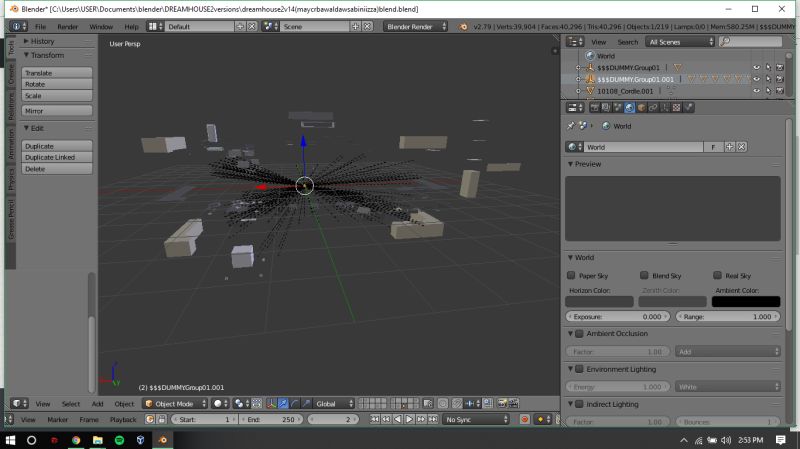Viewport: 800px width, 449px height.
Task: Click the add new World plus icon
Action: pyautogui.click(x=730, y=147)
